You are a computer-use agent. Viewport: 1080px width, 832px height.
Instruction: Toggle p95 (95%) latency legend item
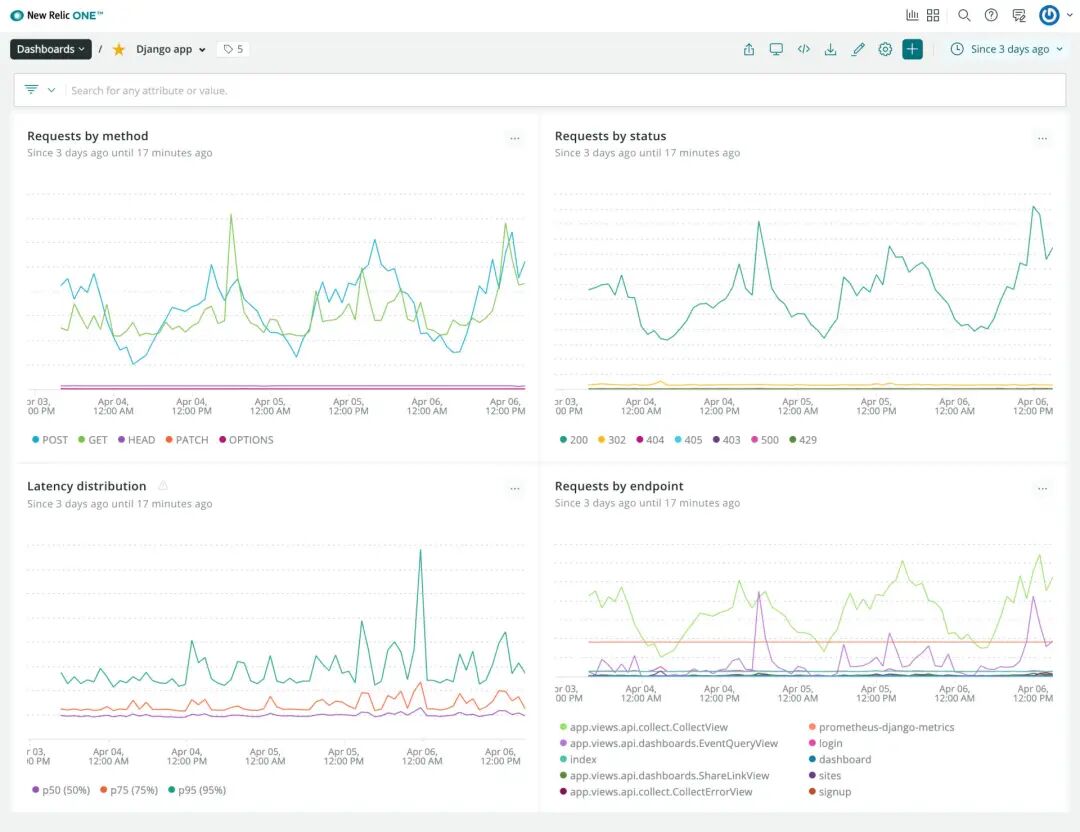[x=197, y=790]
